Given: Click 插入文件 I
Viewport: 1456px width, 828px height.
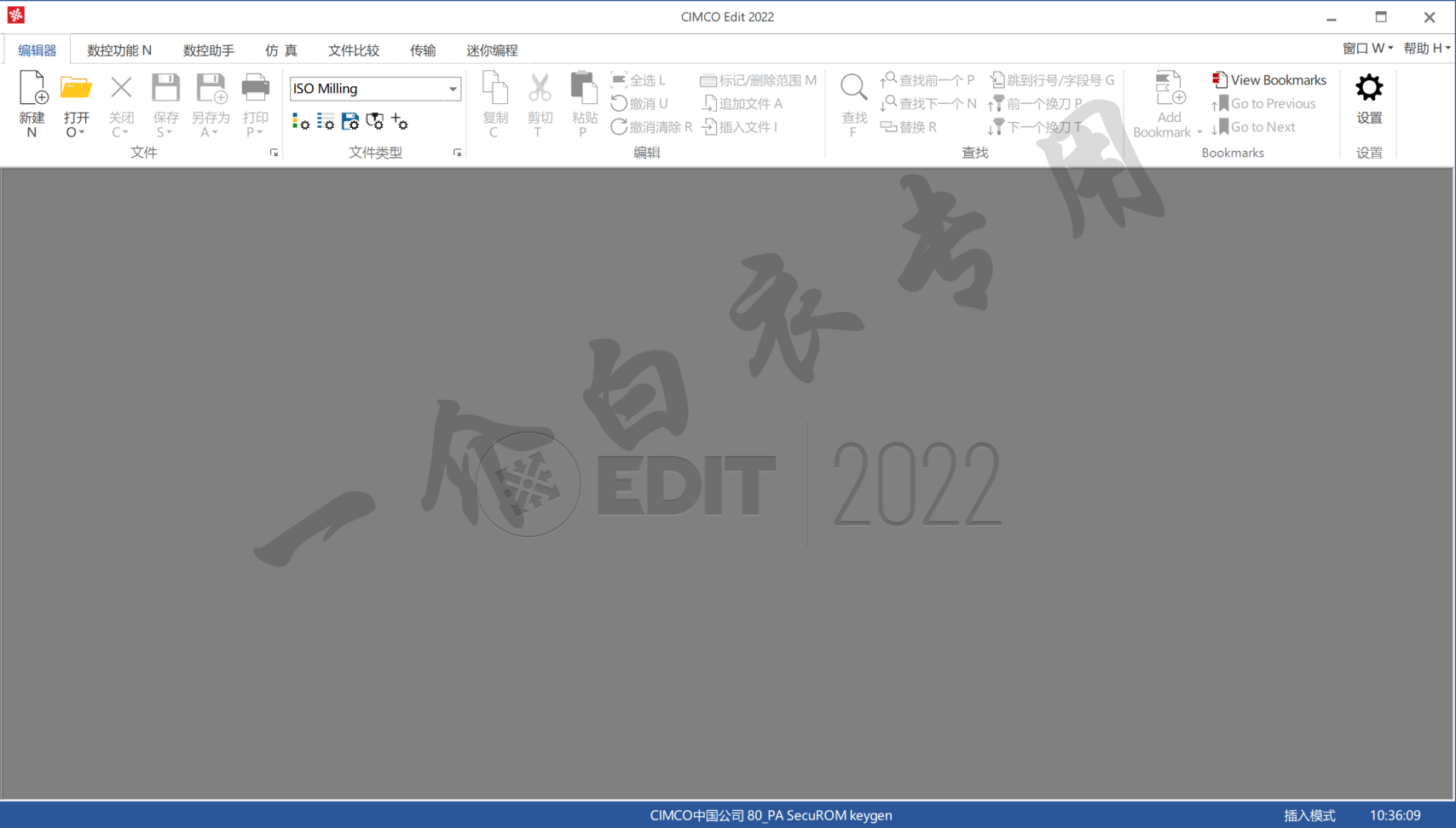Looking at the screenshot, I should [739, 127].
